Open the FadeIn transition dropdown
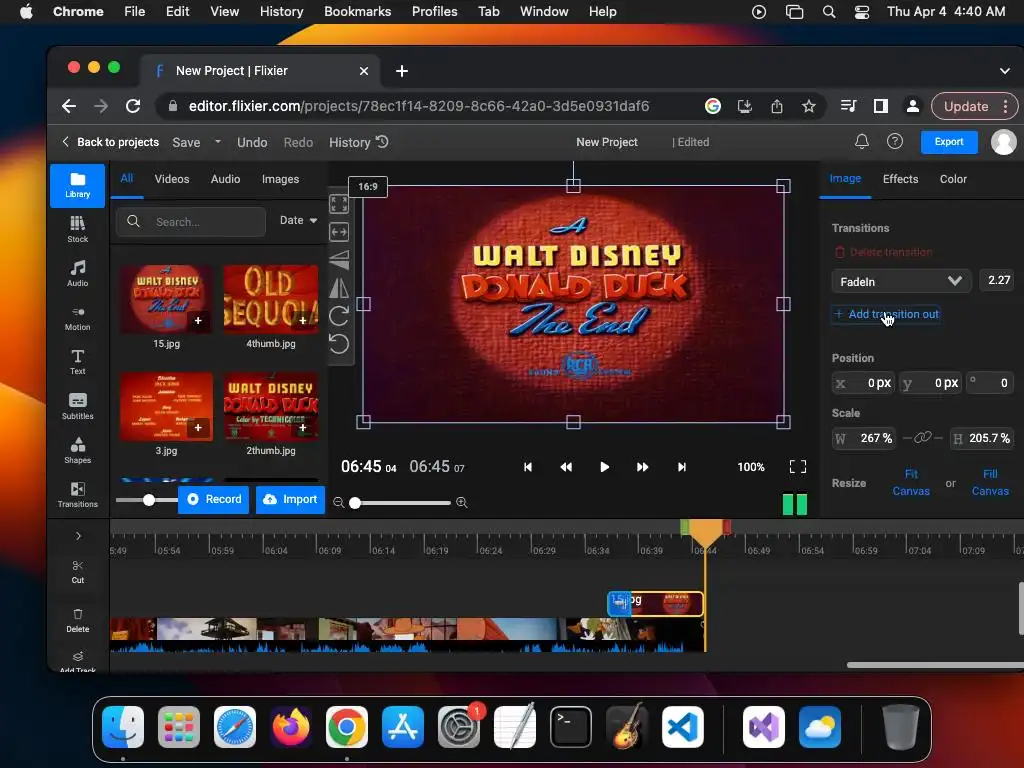This screenshot has height=768, width=1024. point(901,281)
